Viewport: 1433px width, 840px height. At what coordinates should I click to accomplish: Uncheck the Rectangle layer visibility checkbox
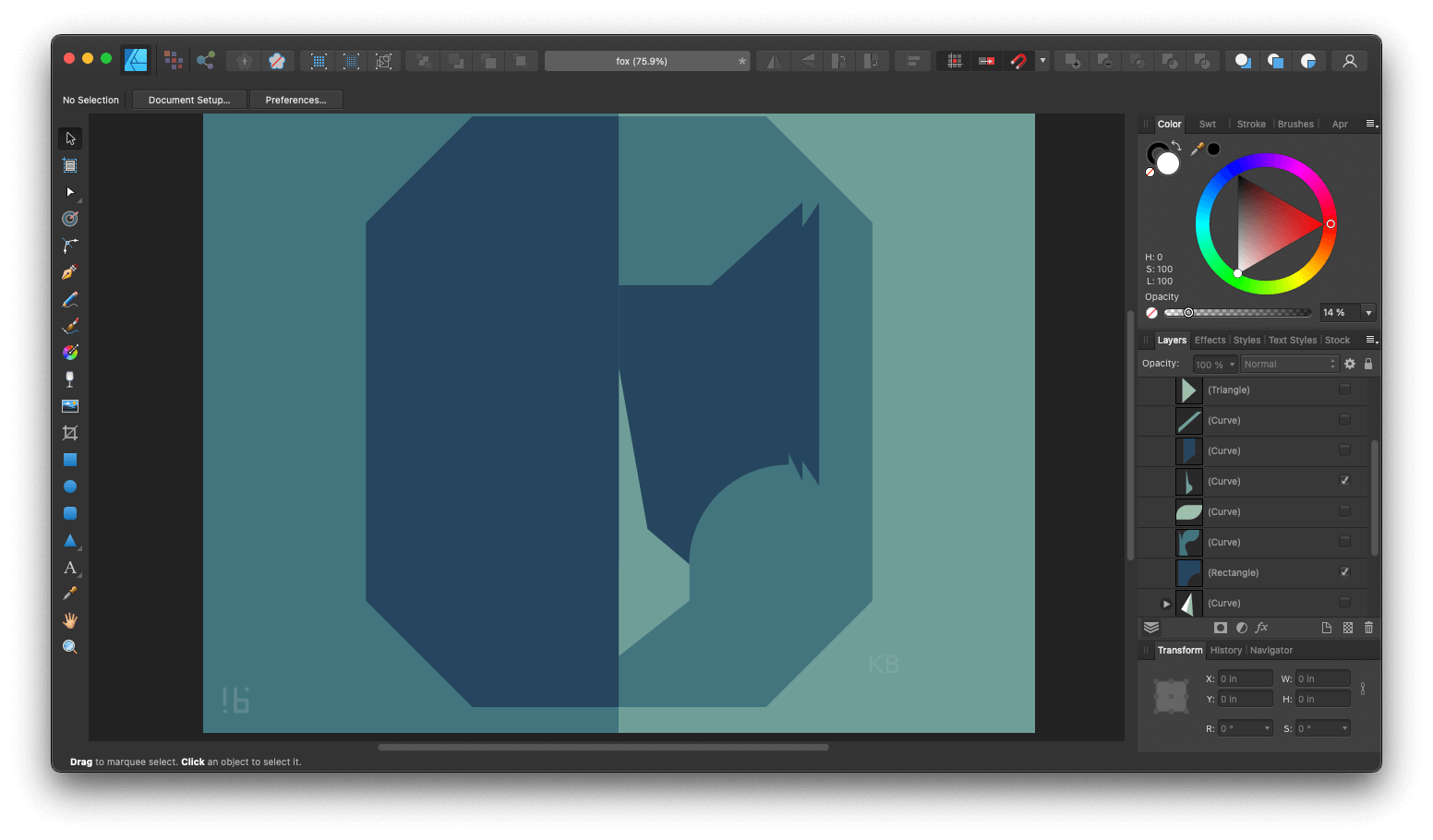[x=1344, y=572]
